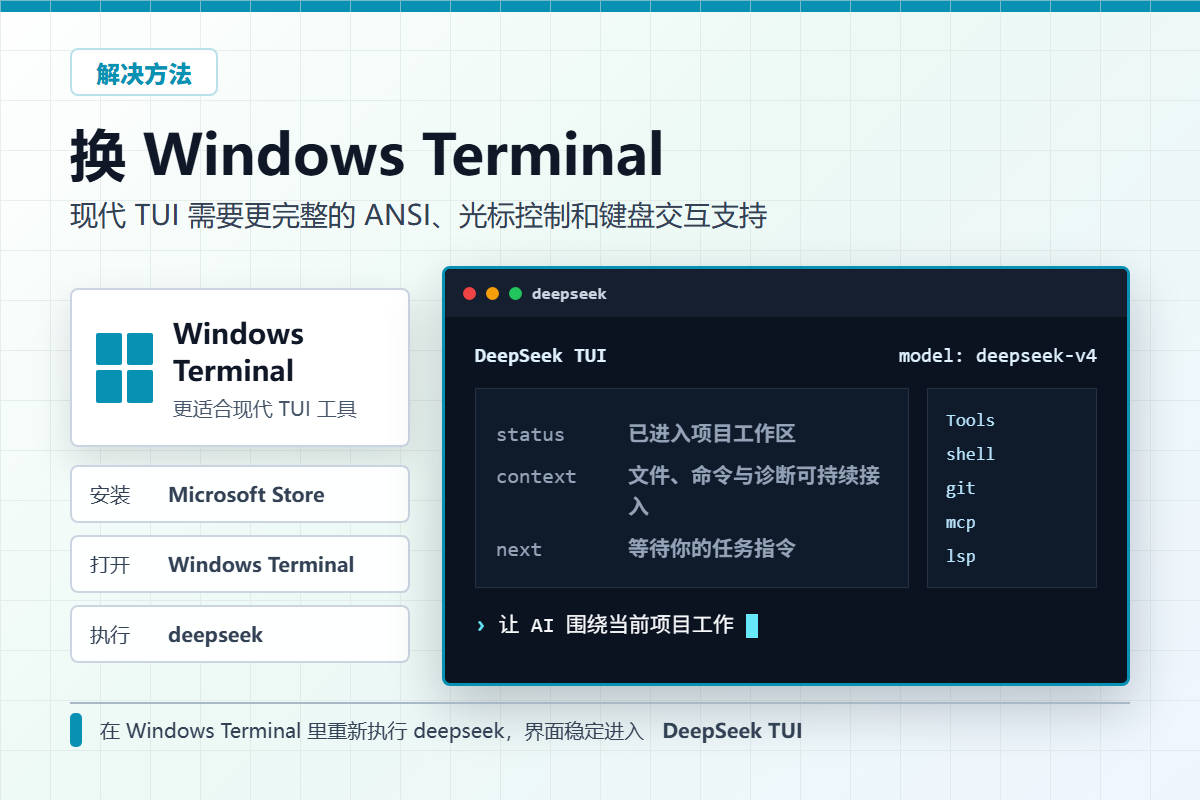The height and width of the screenshot is (800, 1200).
Task: Click the Windows Terminal four-square logo icon
Action: (x=124, y=368)
